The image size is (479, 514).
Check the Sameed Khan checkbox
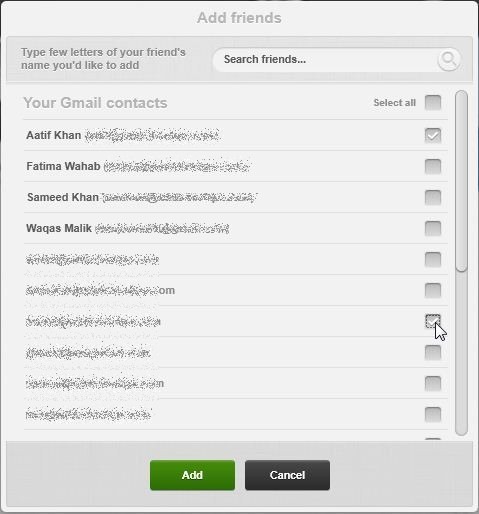pos(433,197)
